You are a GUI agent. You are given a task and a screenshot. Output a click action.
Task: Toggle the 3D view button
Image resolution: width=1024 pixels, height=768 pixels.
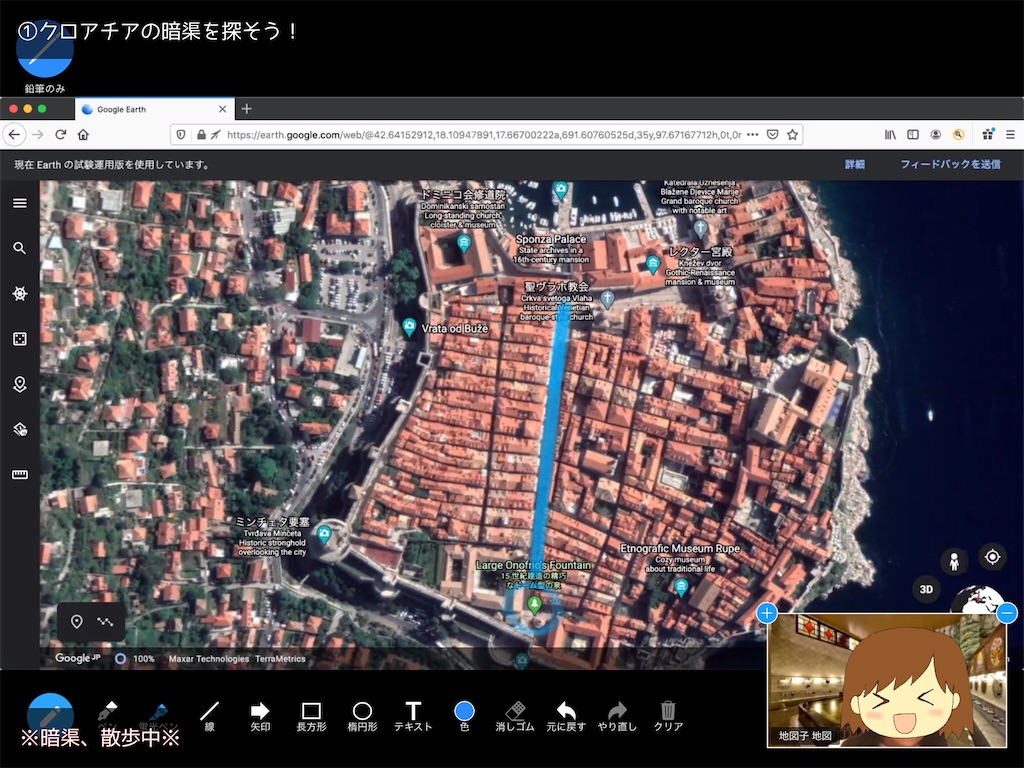(926, 589)
